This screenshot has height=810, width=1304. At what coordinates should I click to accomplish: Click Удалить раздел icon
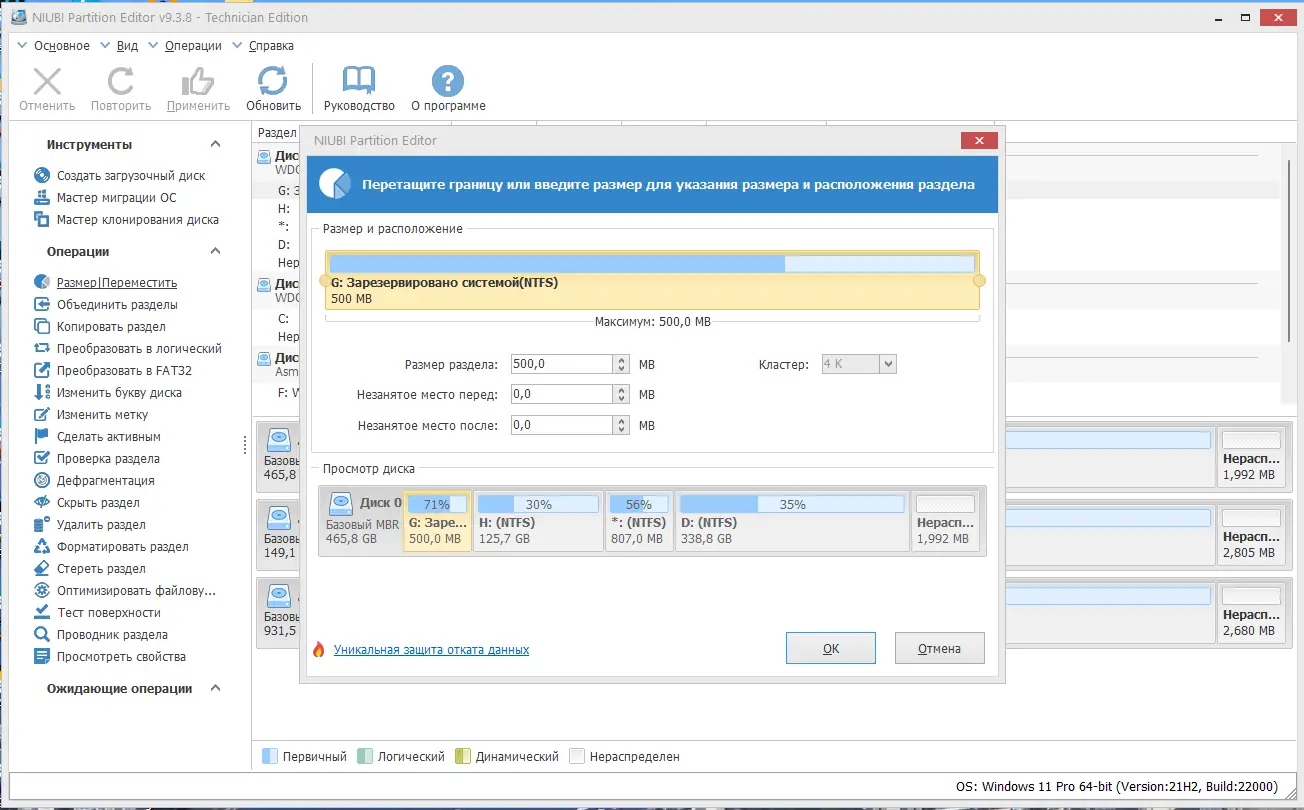coord(42,524)
